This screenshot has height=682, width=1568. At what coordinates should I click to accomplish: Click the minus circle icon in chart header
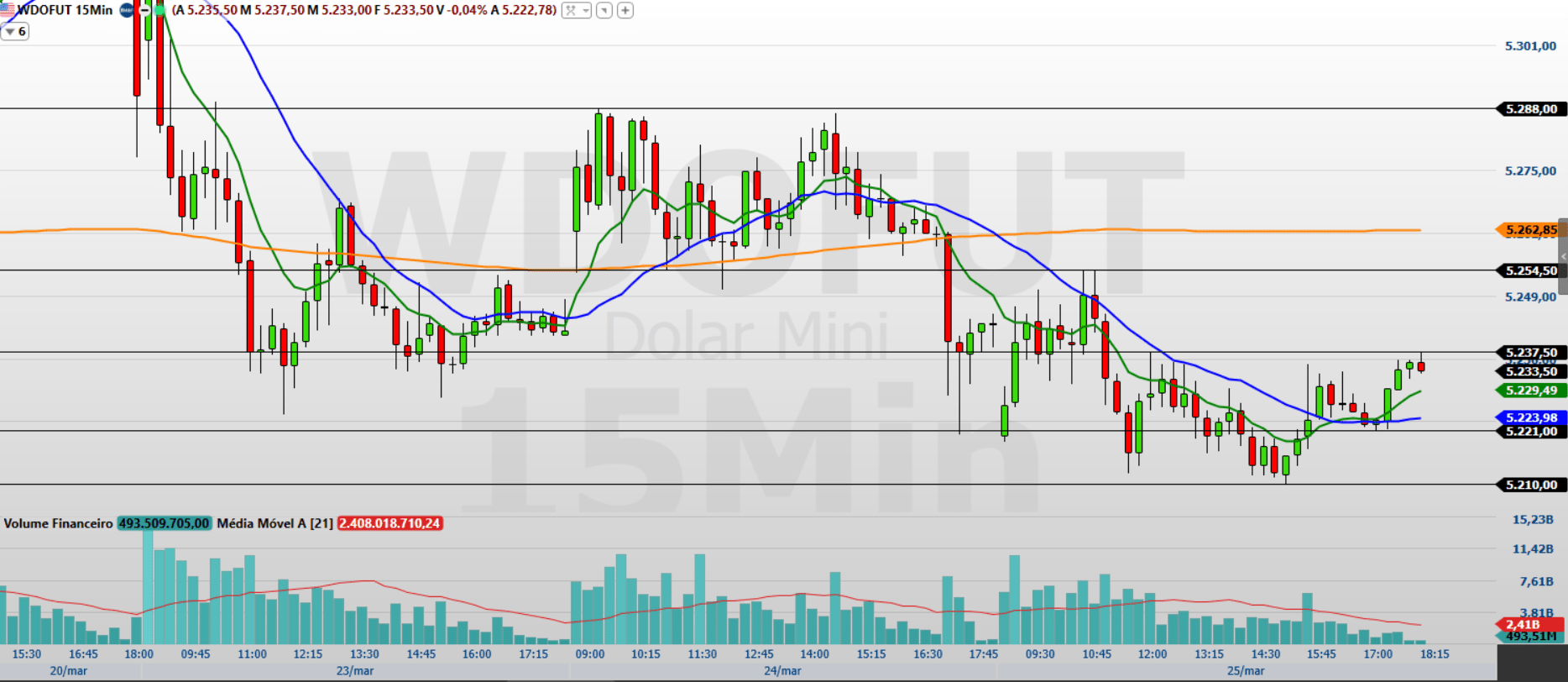pos(144,10)
